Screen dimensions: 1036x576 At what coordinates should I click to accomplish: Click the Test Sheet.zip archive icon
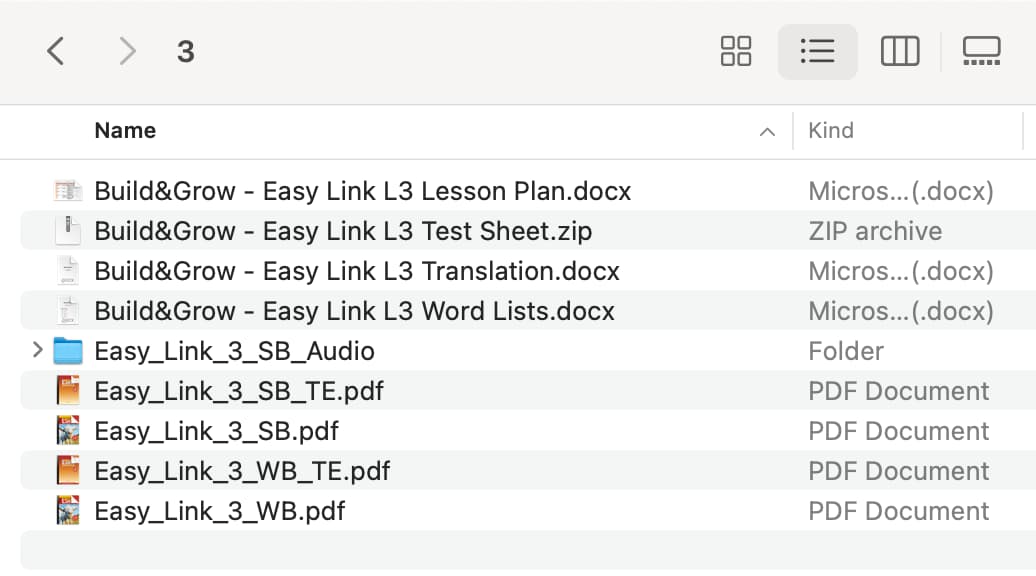[67, 231]
